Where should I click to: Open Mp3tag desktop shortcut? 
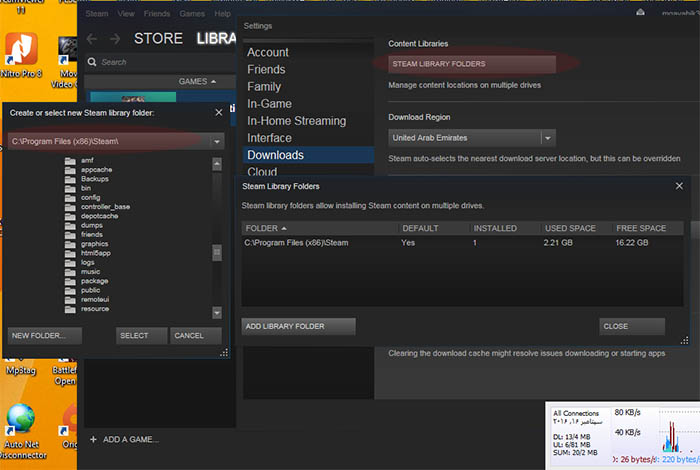[21, 368]
